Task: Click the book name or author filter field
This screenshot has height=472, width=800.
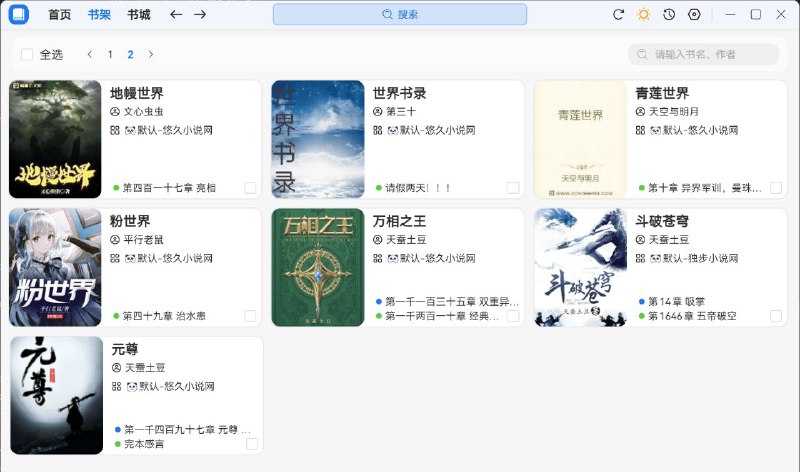Action: pyautogui.click(x=704, y=54)
